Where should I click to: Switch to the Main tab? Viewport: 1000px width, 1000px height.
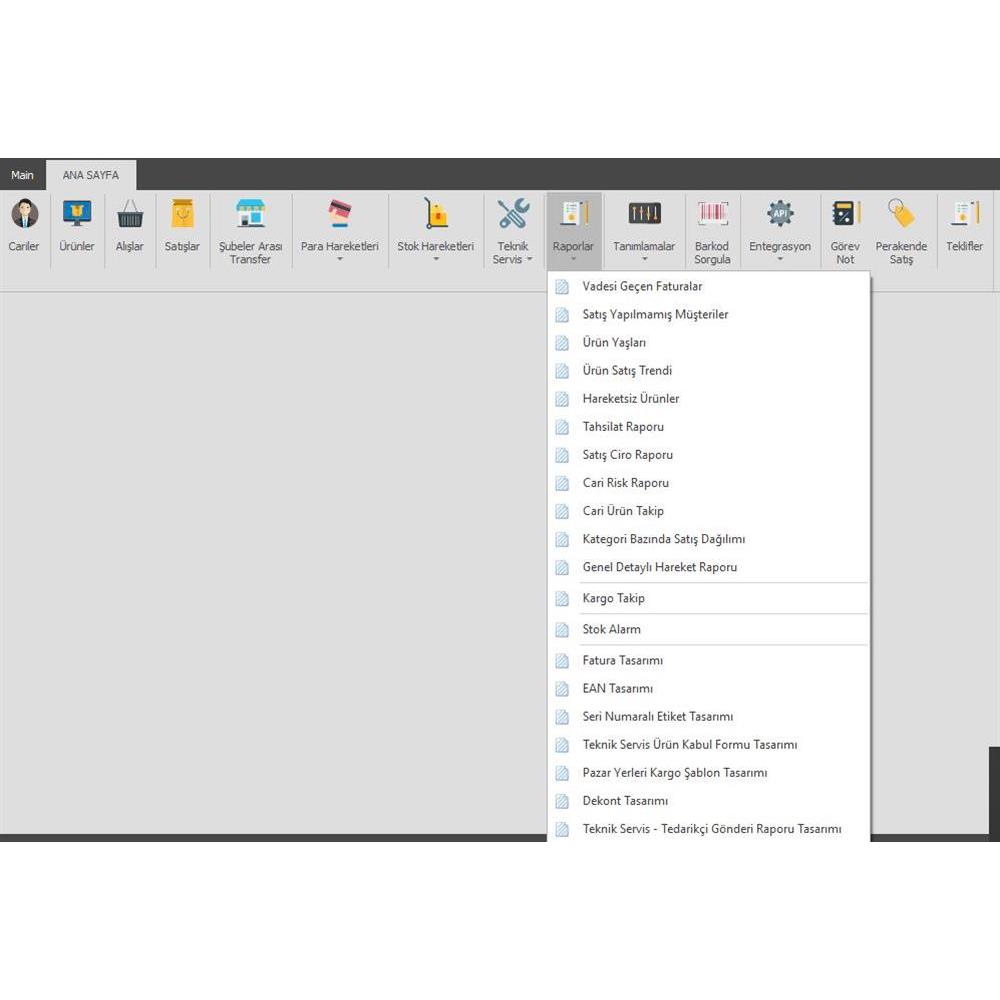[22, 175]
